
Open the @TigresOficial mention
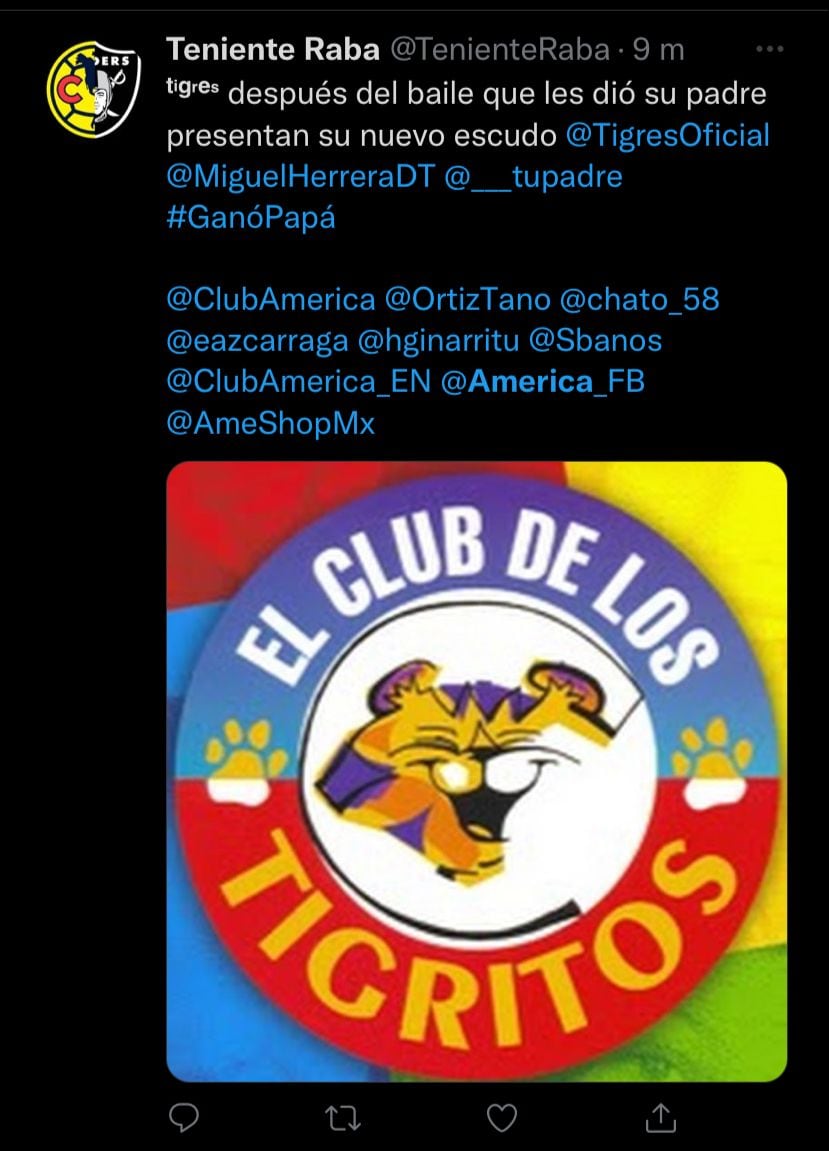pyautogui.click(x=667, y=136)
